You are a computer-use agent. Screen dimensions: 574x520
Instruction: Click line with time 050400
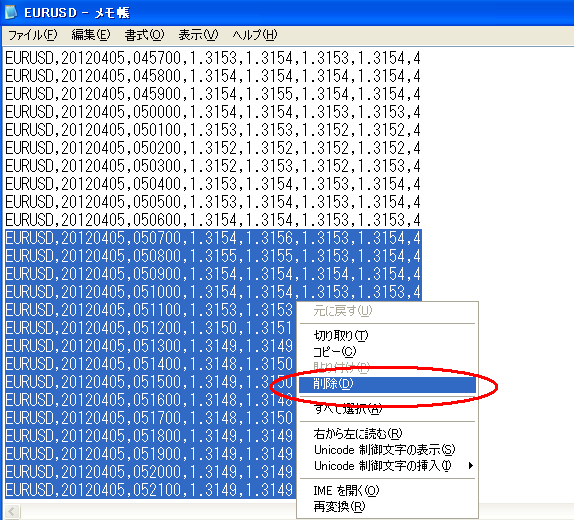coord(213,183)
